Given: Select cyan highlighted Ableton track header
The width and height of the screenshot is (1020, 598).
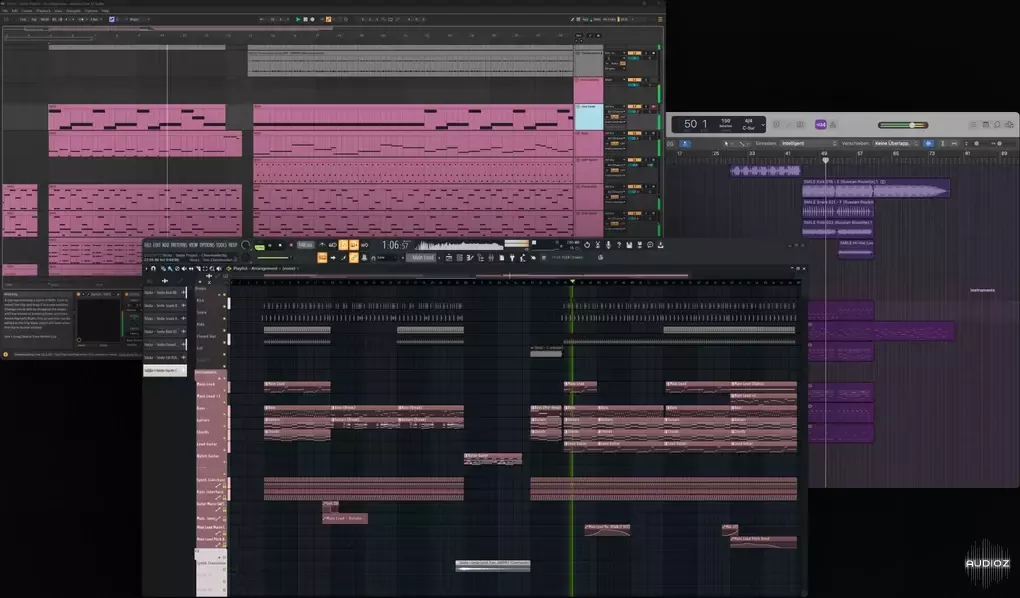Looking at the screenshot, I should click(x=589, y=117).
